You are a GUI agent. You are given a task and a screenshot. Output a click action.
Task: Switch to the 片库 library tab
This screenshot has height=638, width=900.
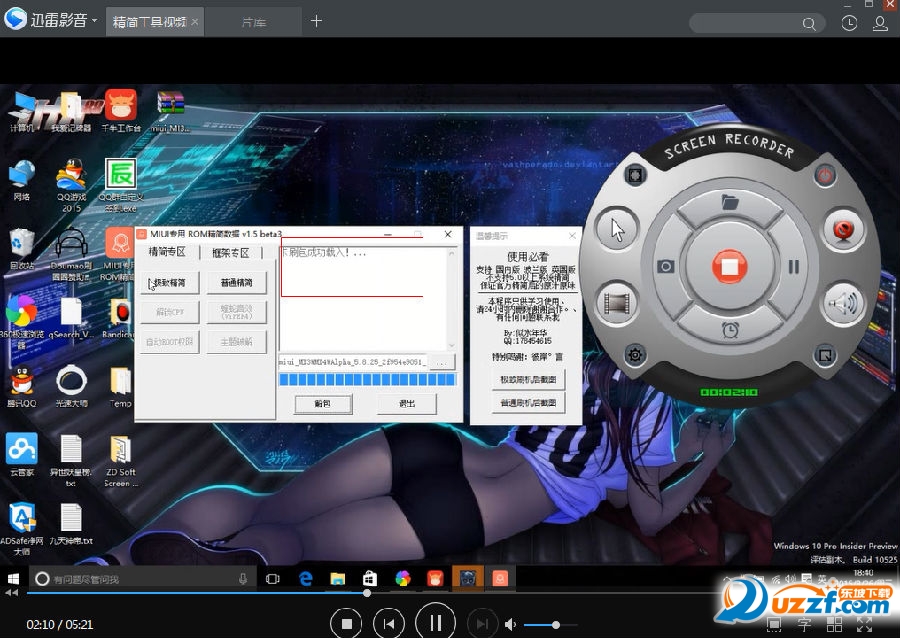(x=253, y=21)
